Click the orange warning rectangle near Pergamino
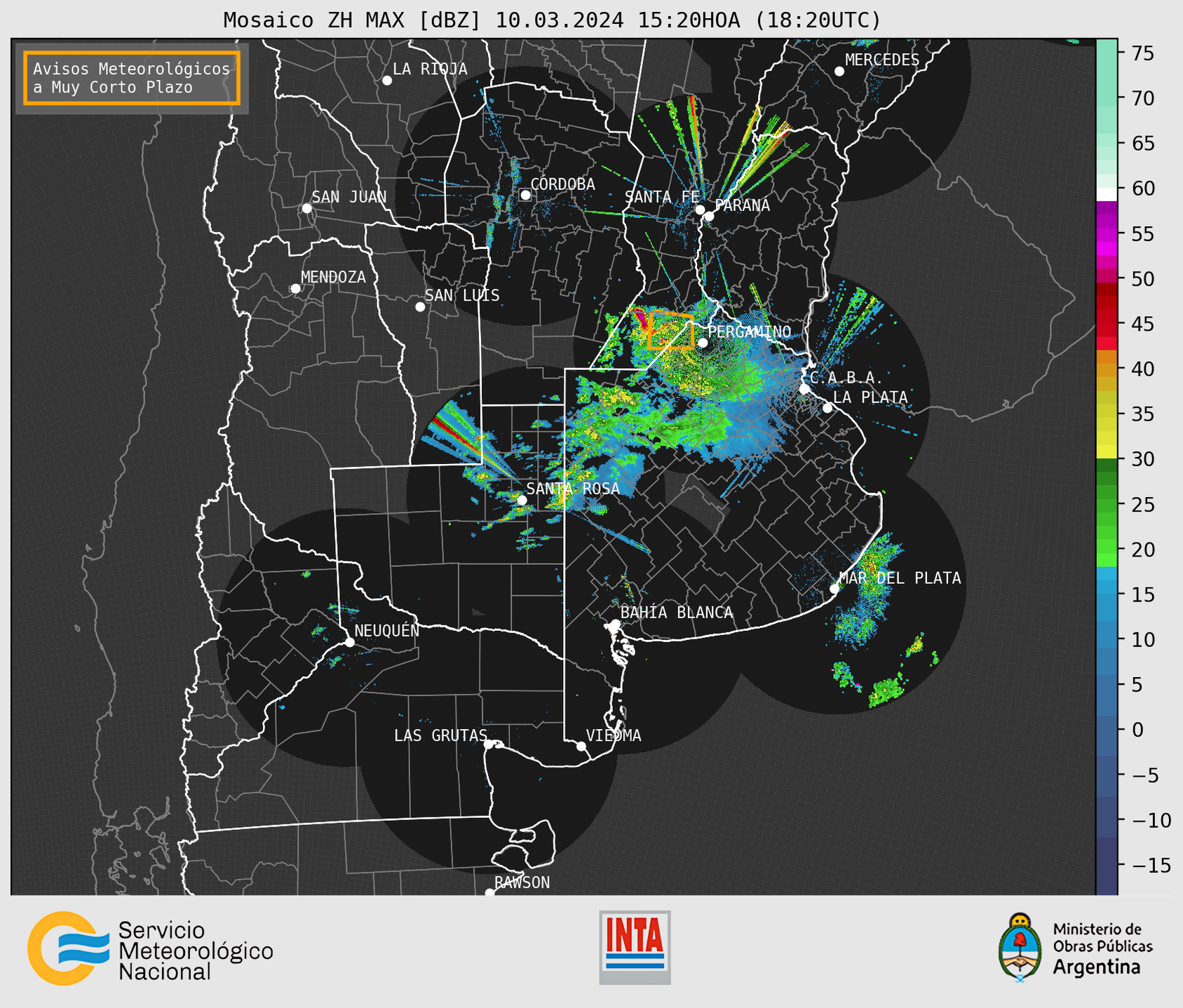This screenshot has height=1008, width=1183. pyautogui.click(x=670, y=331)
